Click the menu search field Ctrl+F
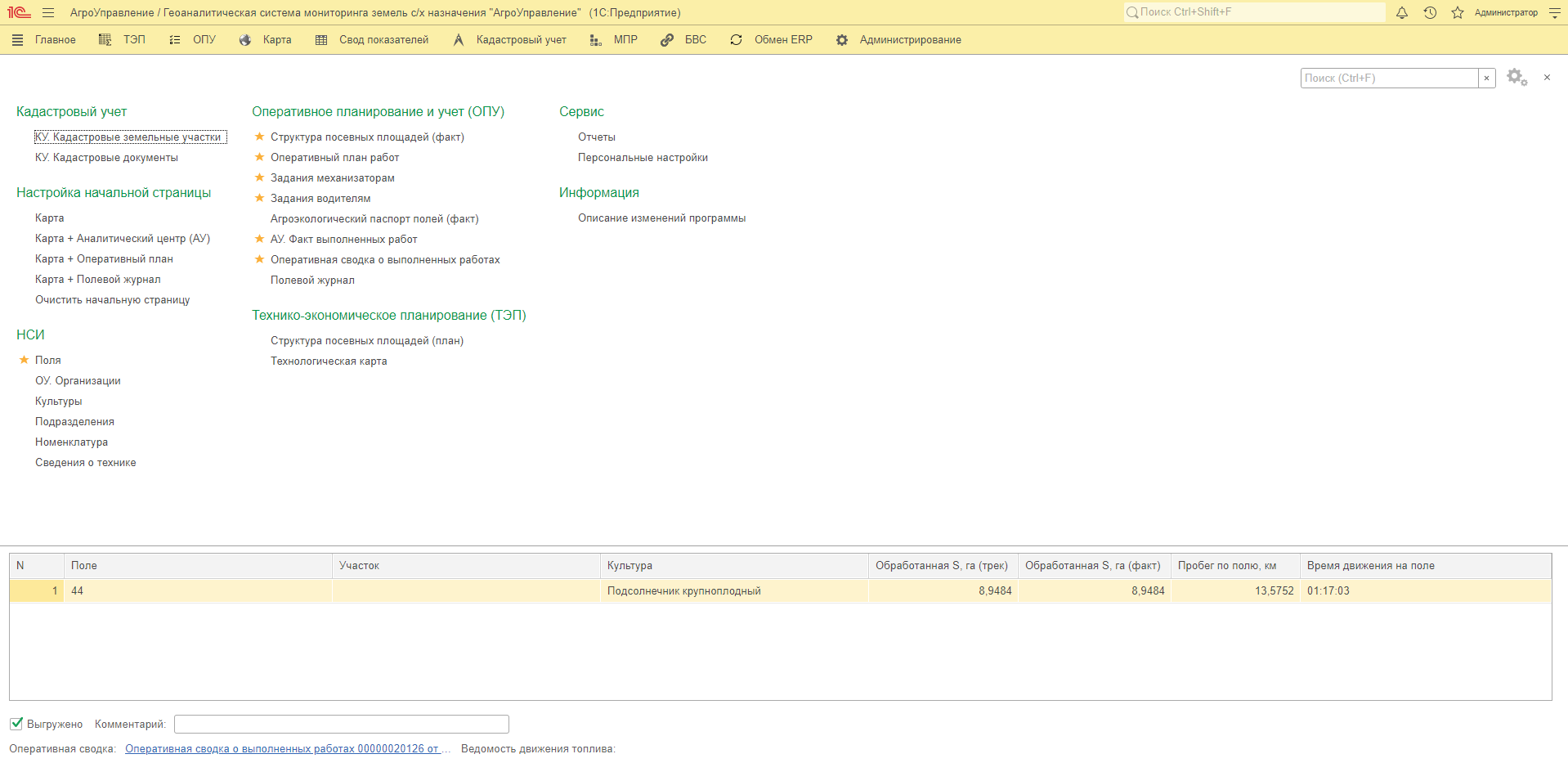Screen dimensions: 1568x763 pyautogui.click(x=1390, y=79)
